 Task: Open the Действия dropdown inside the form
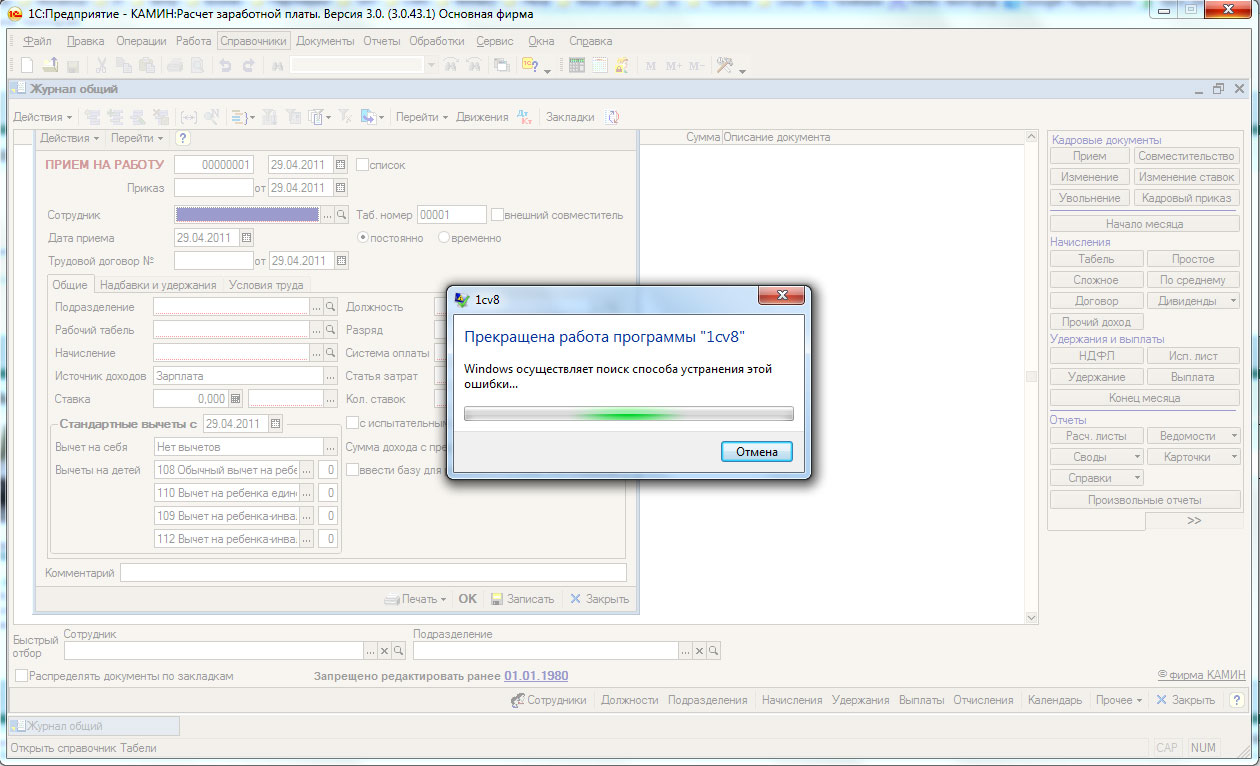70,138
